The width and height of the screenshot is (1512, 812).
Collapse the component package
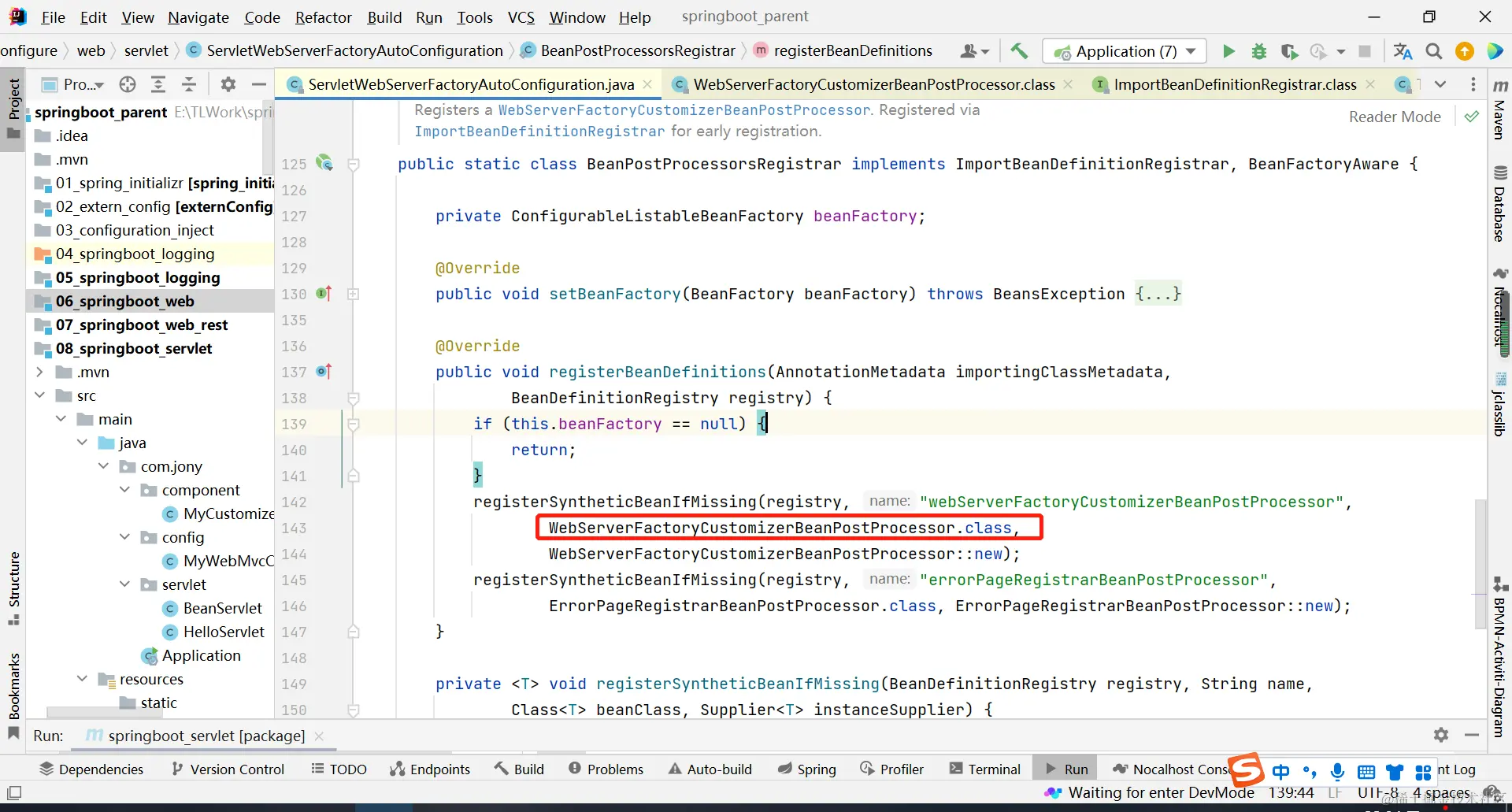[x=124, y=490]
